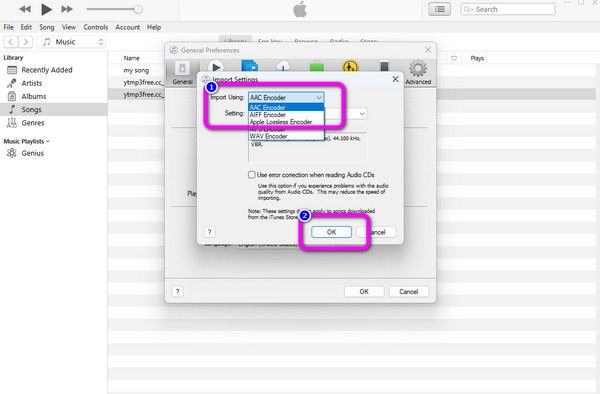
Task: Open the Music media picker dropdown
Action: (72, 42)
